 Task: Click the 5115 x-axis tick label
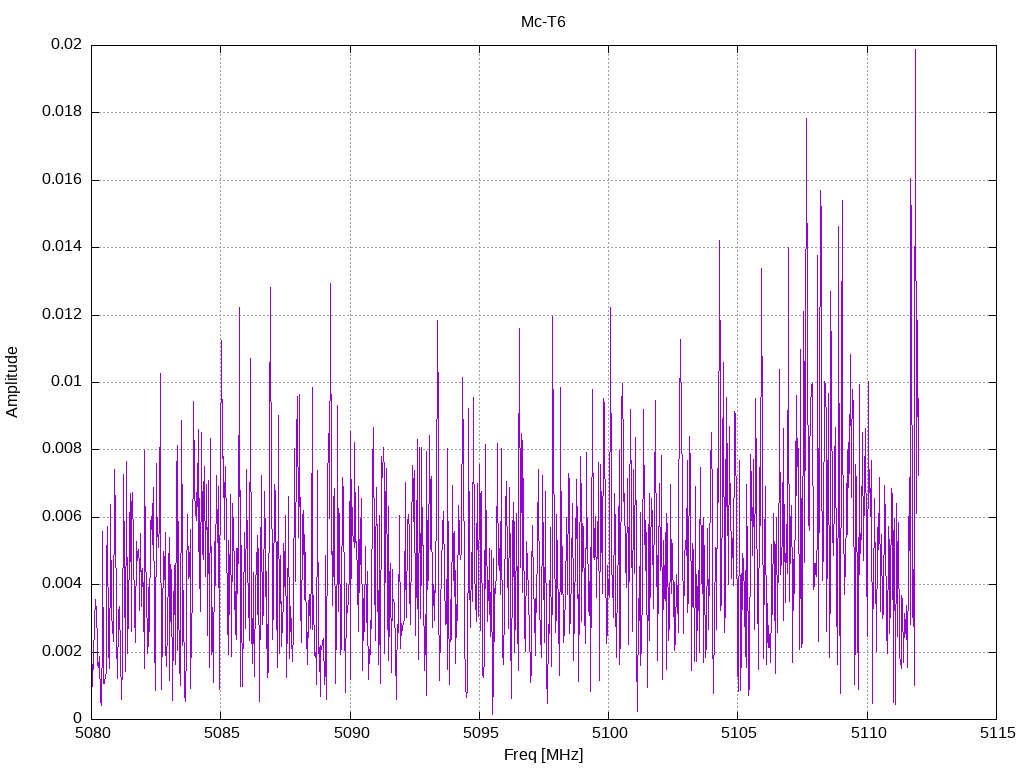tap(995, 733)
